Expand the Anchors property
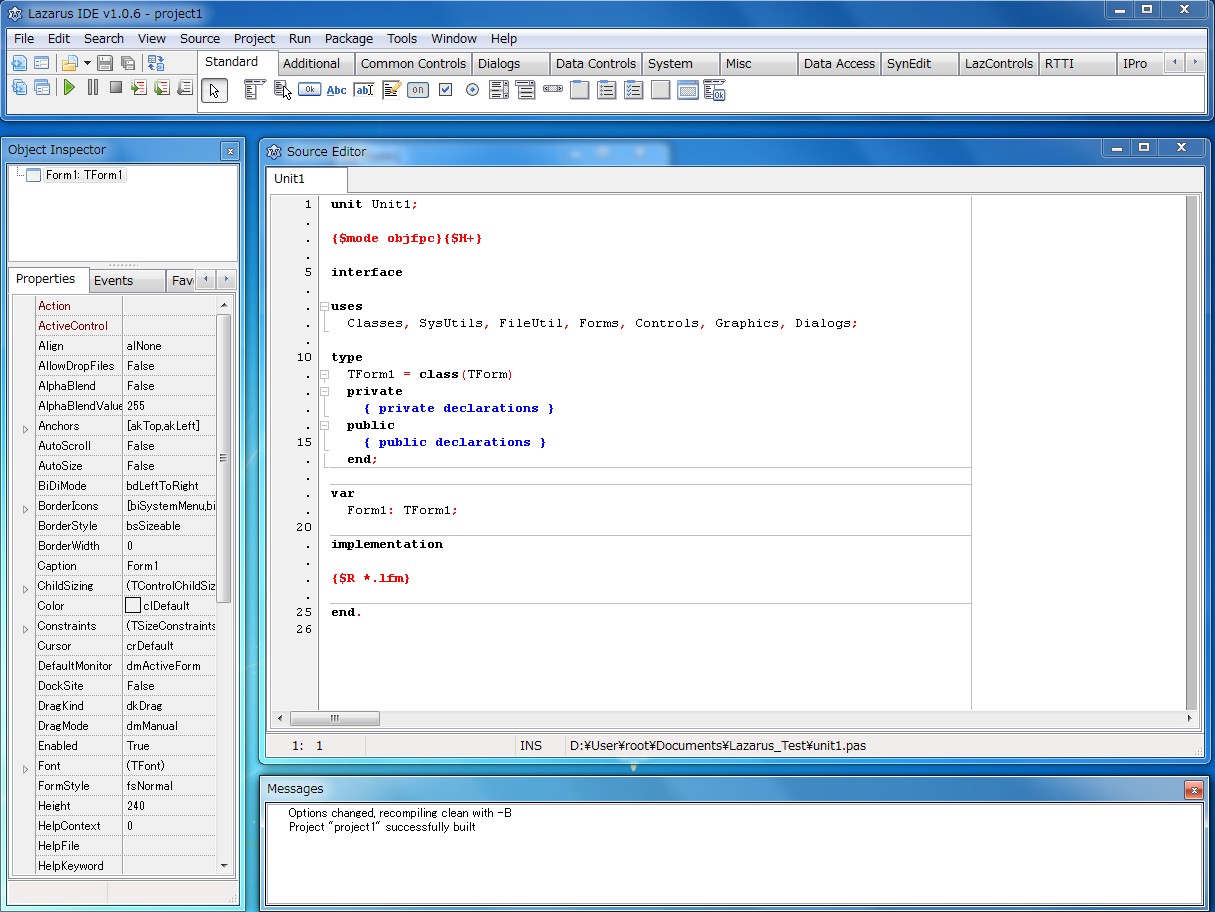1215x912 pixels. pyautogui.click(x=26, y=428)
